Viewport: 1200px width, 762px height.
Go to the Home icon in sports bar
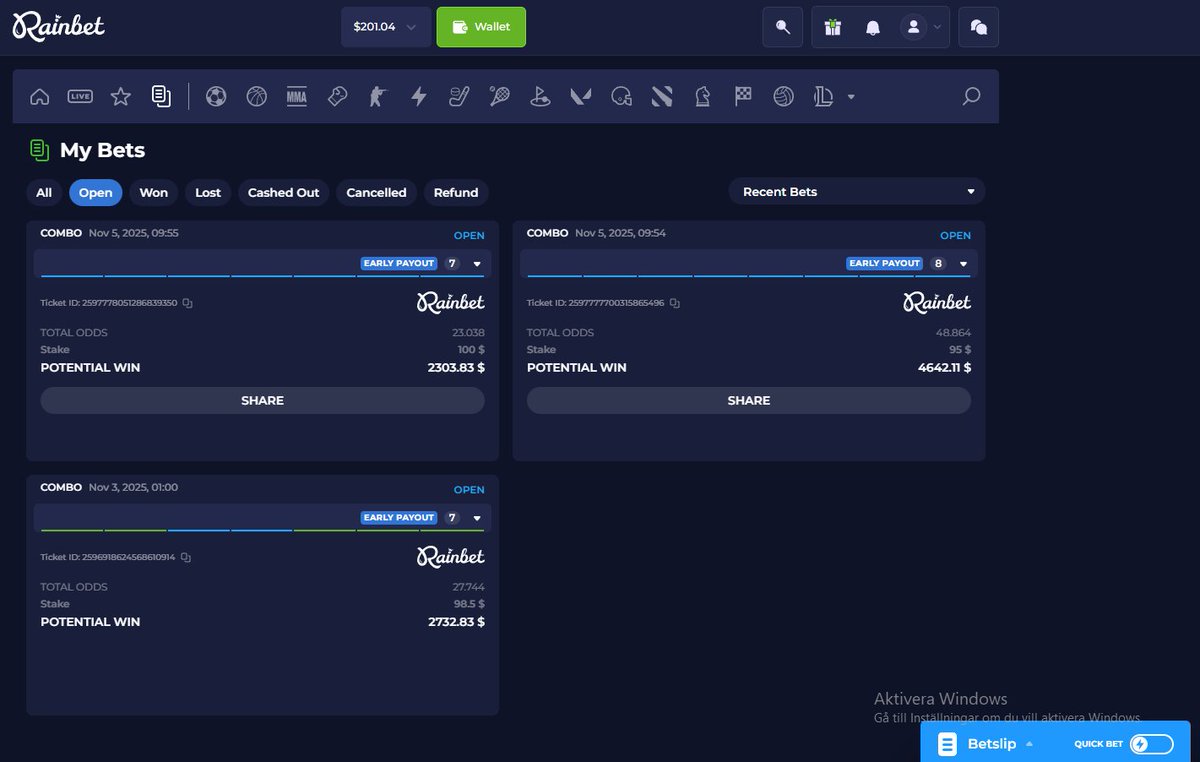(x=40, y=97)
